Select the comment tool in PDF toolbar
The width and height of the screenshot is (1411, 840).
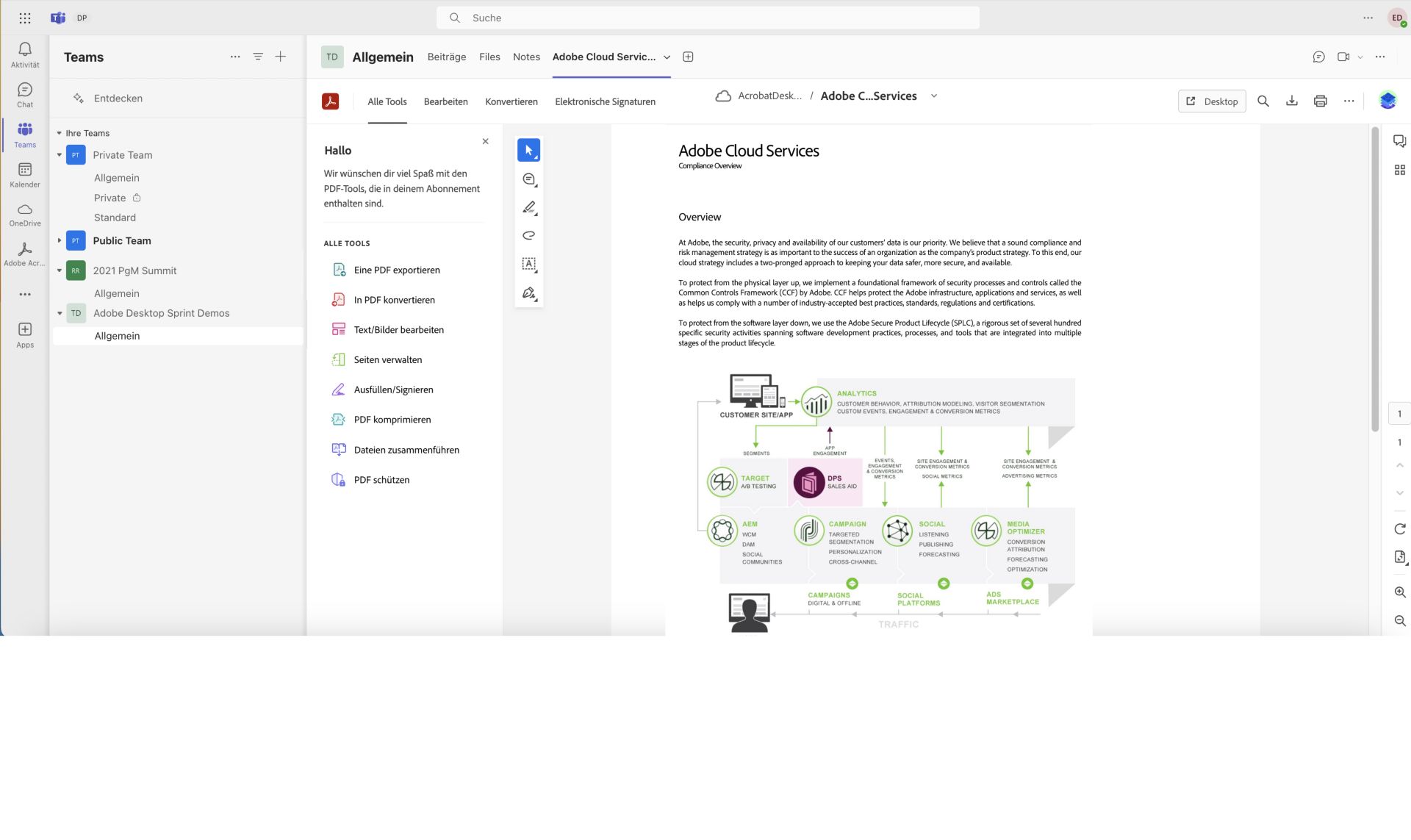tap(529, 179)
